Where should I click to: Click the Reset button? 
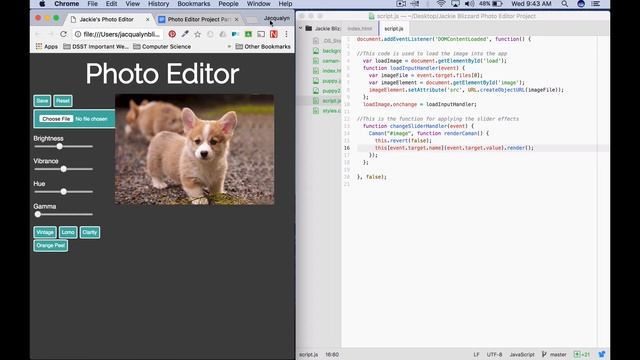[62, 101]
